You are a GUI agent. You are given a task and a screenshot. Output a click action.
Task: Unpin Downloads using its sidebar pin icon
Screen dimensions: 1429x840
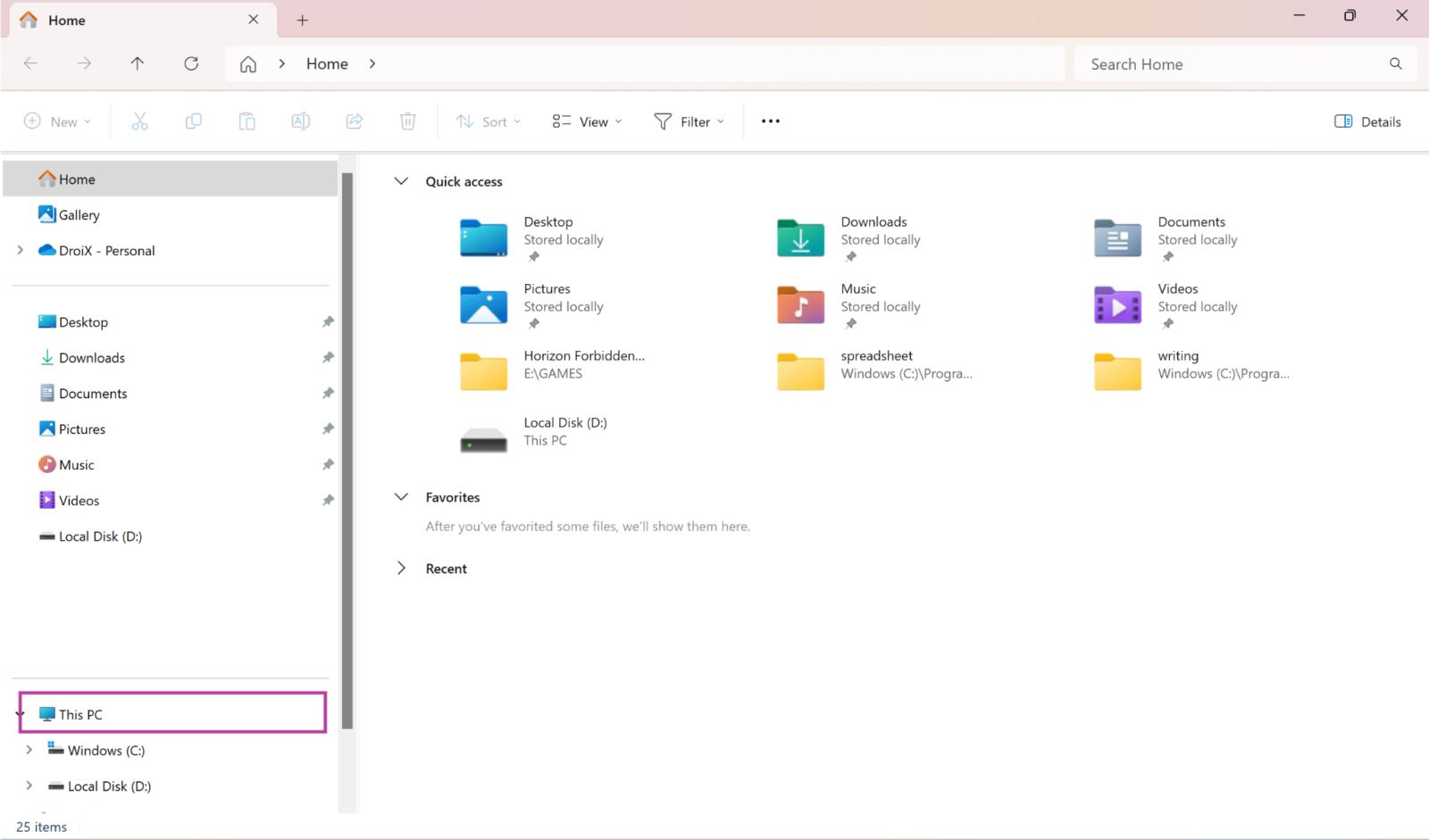click(x=328, y=357)
